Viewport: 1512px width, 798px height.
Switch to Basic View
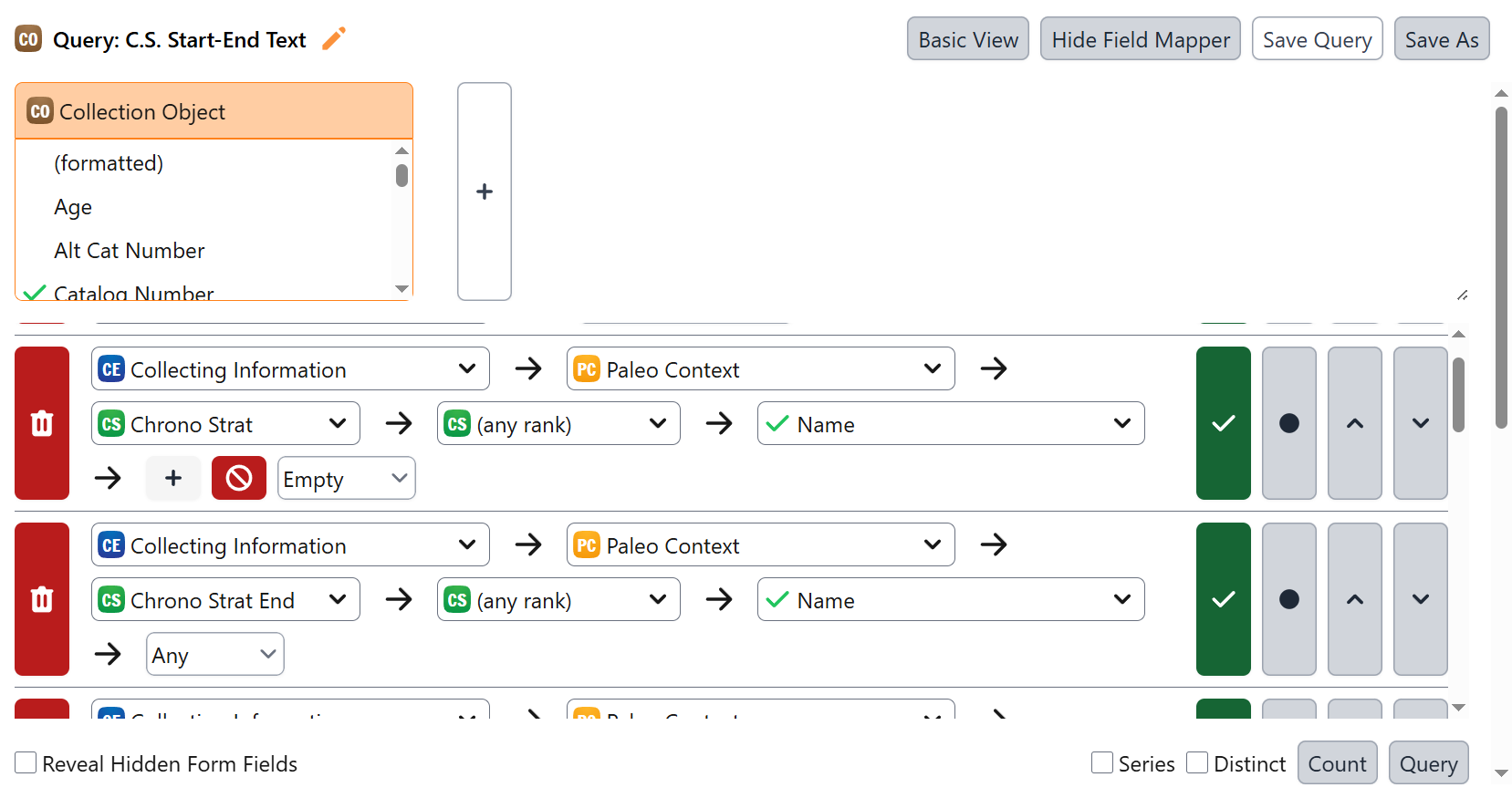pyautogui.click(x=967, y=39)
